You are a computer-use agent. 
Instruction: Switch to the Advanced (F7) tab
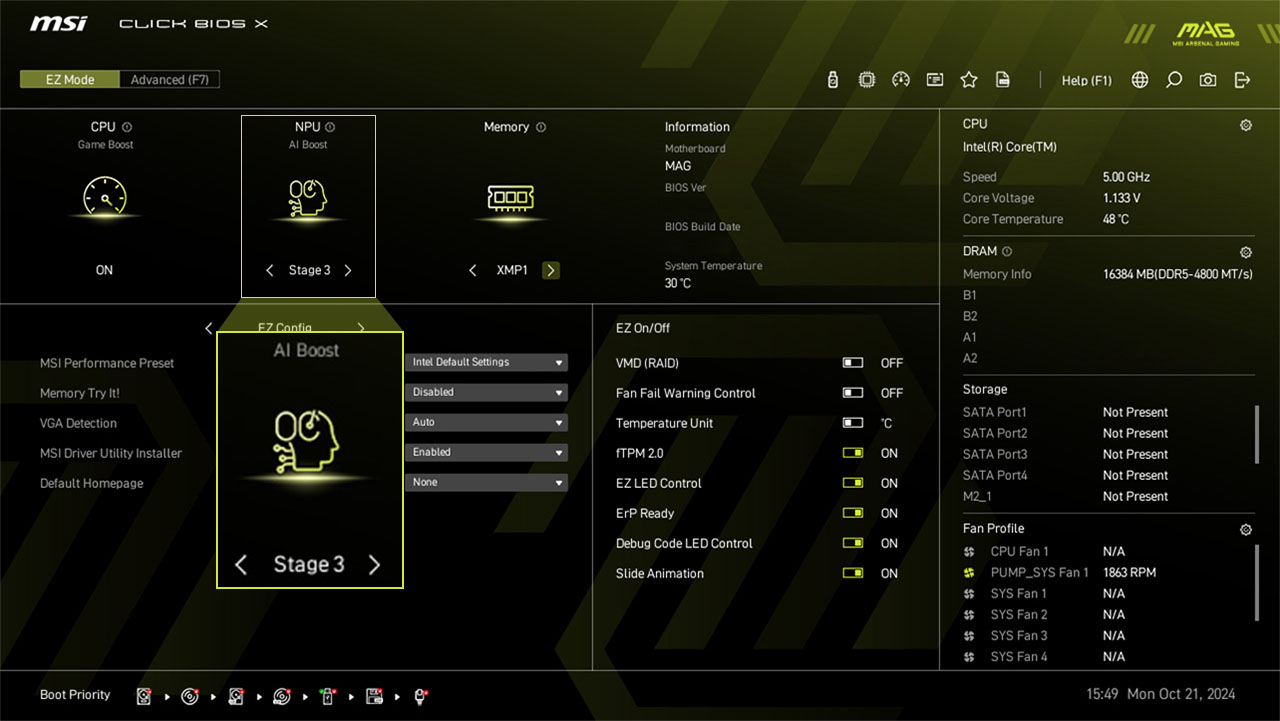170,80
